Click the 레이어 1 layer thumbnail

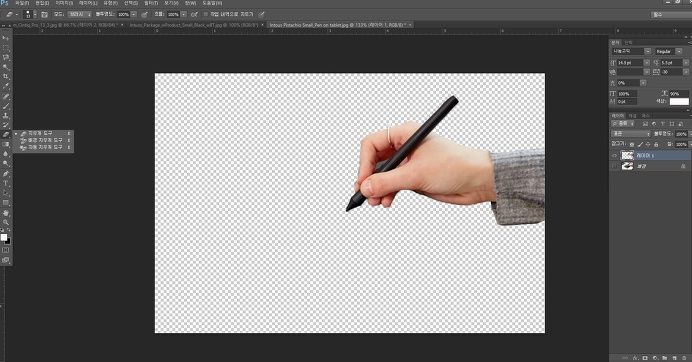pos(627,155)
